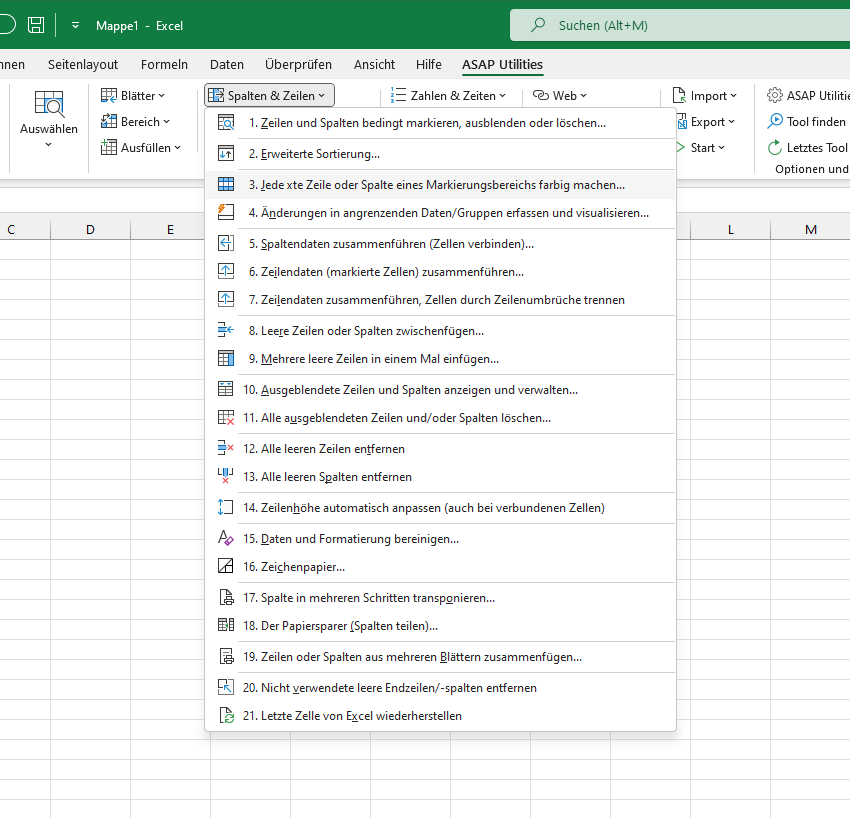Click icon of item 20 Endzeilen entfernen
This screenshot has height=818, width=850.
(x=226, y=687)
